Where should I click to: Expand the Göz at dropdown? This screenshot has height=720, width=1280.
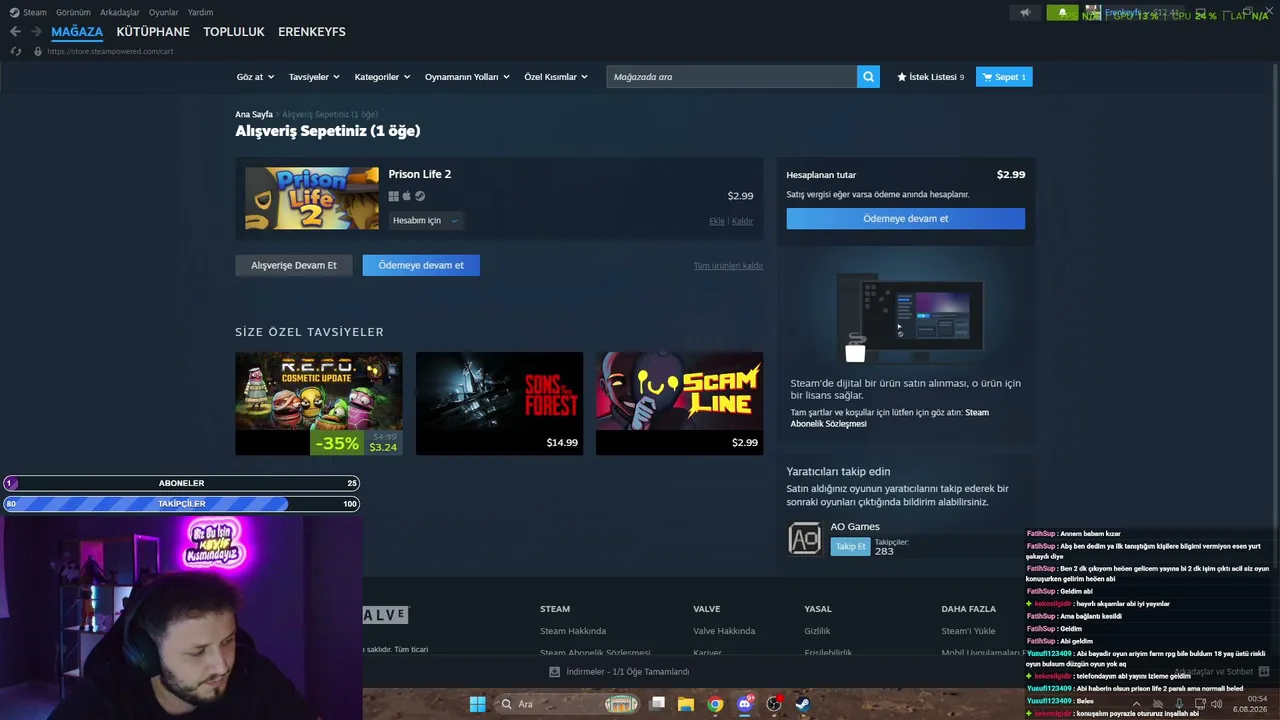[x=255, y=77]
